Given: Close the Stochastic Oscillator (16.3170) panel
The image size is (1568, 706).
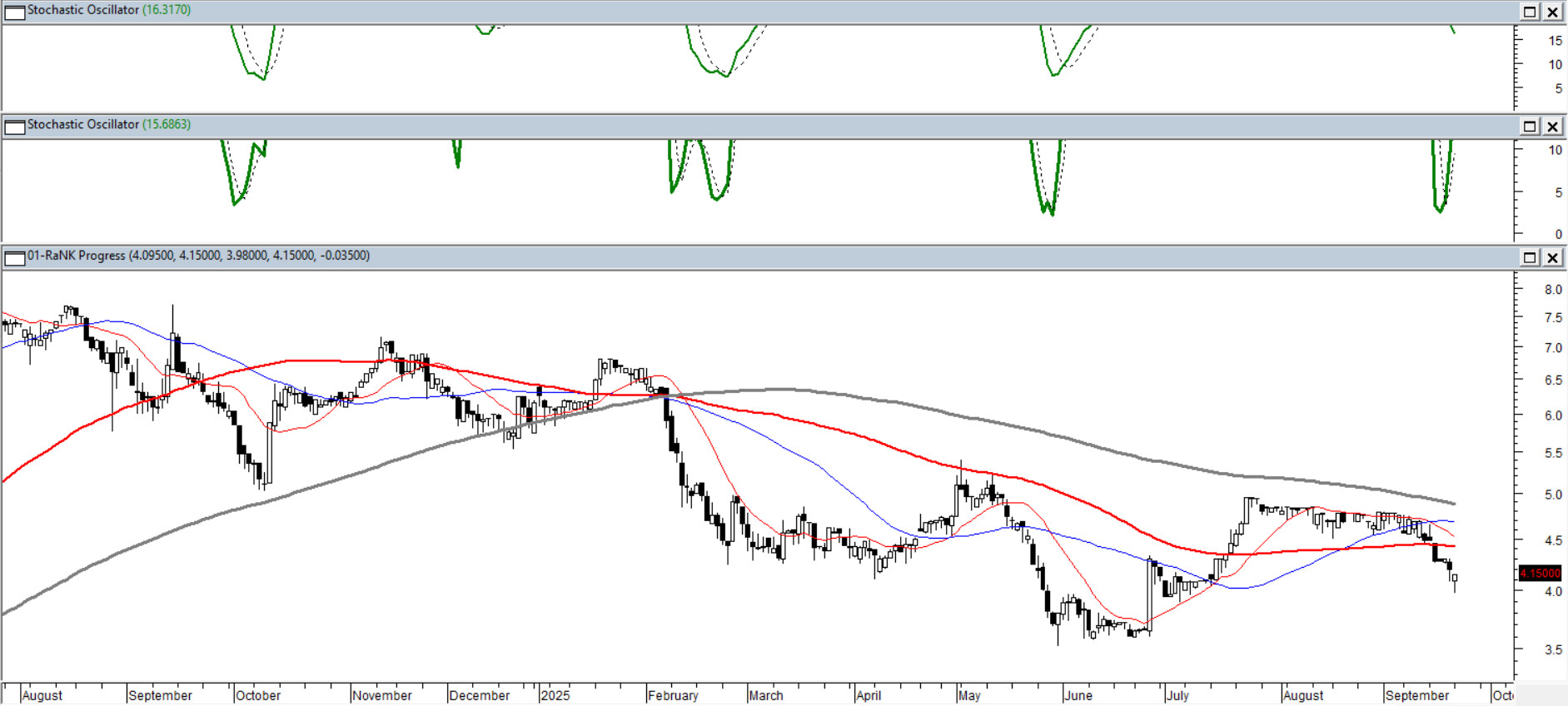Looking at the screenshot, I should click(x=1553, y=12).
